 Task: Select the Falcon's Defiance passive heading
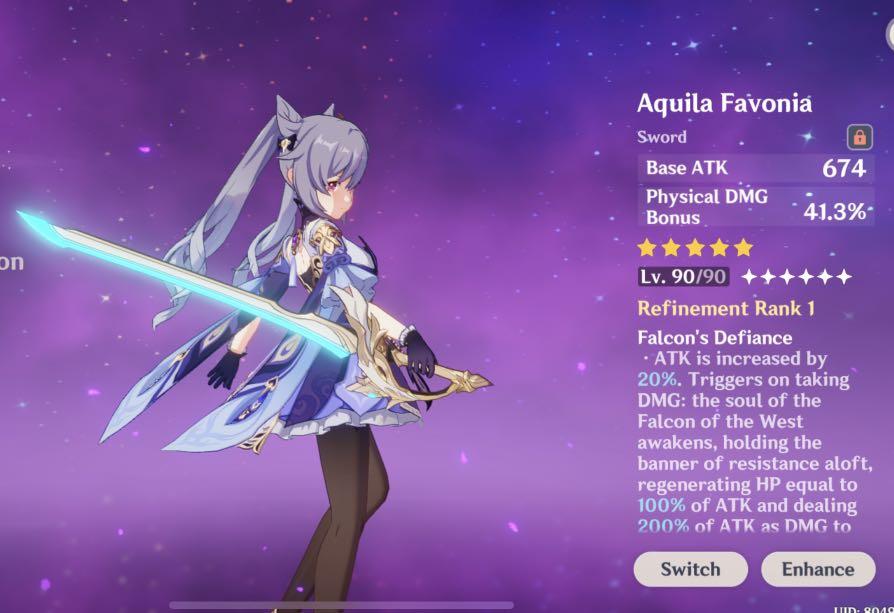[714, 338]
